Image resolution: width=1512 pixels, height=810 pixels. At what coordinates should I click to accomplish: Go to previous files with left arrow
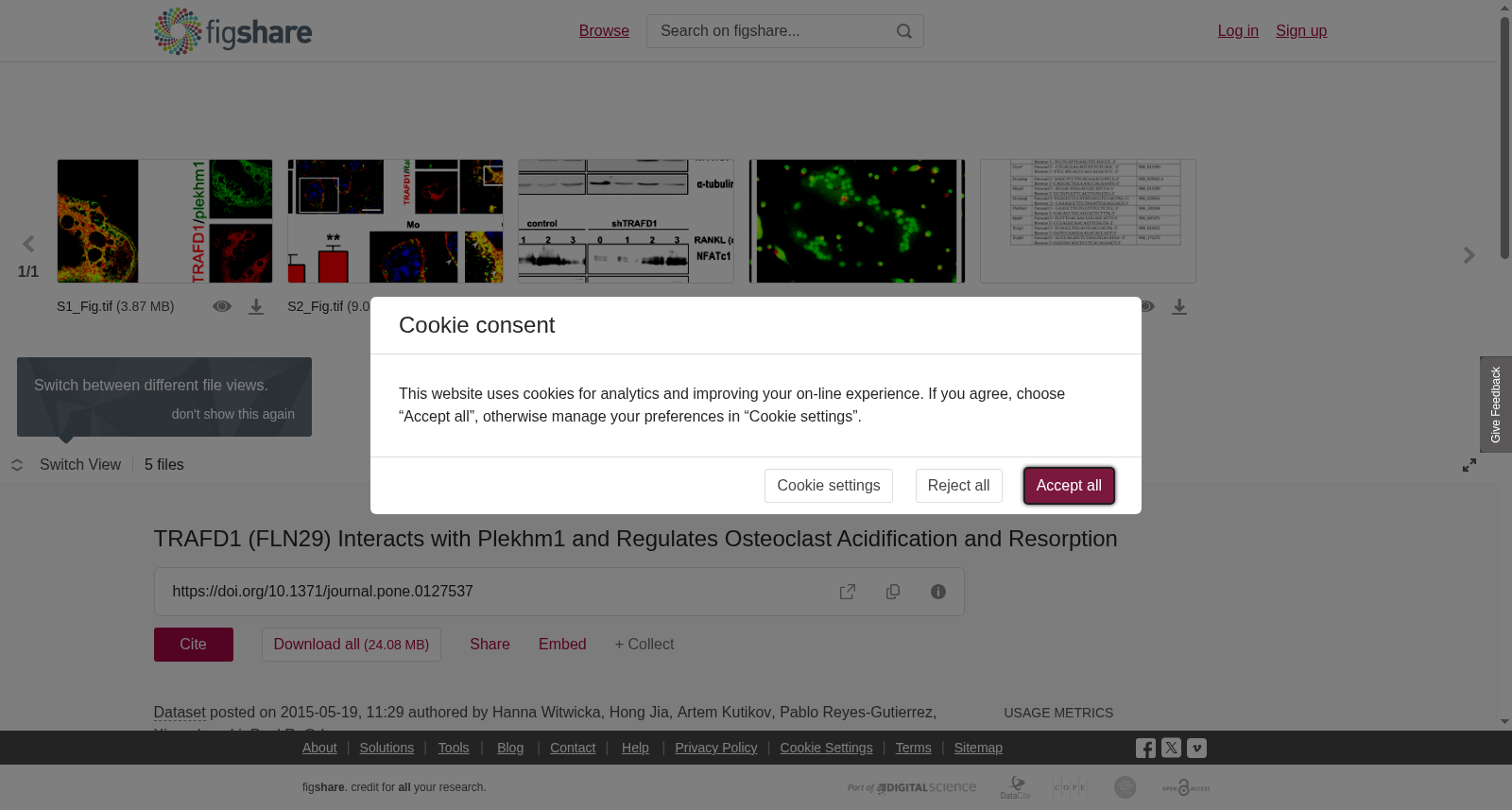[28, 245]
